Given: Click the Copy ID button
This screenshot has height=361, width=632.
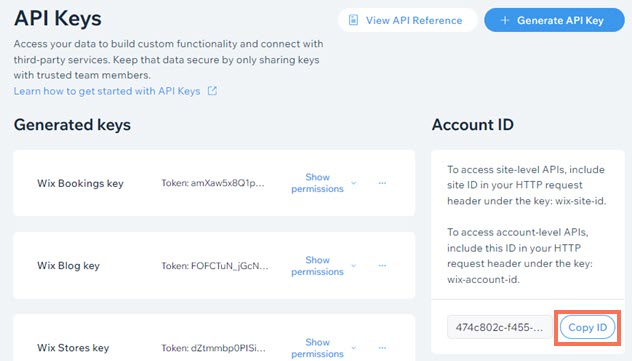Looking at the screenshot, I should [587, 327].
